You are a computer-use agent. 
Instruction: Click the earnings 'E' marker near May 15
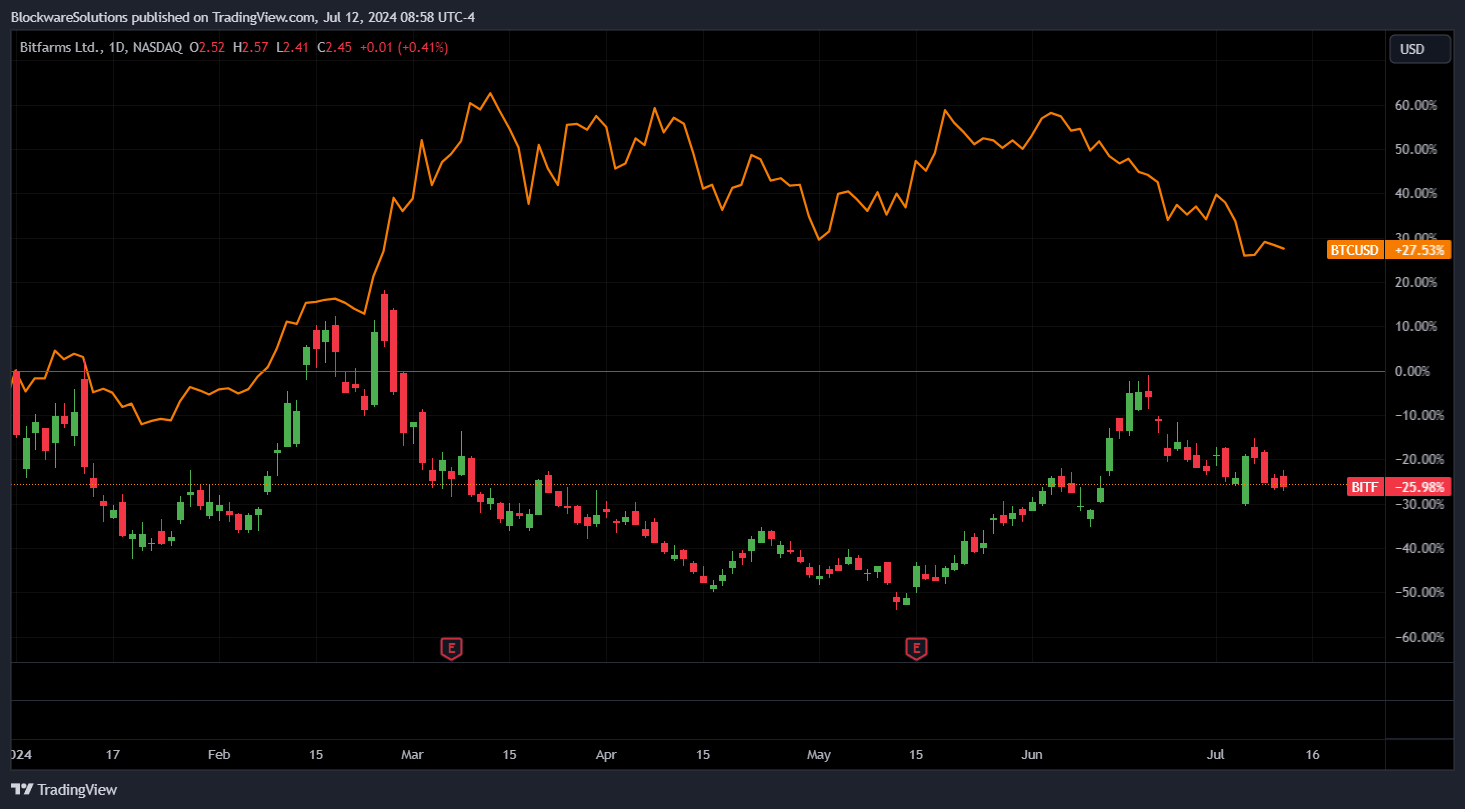click(916, 649)
